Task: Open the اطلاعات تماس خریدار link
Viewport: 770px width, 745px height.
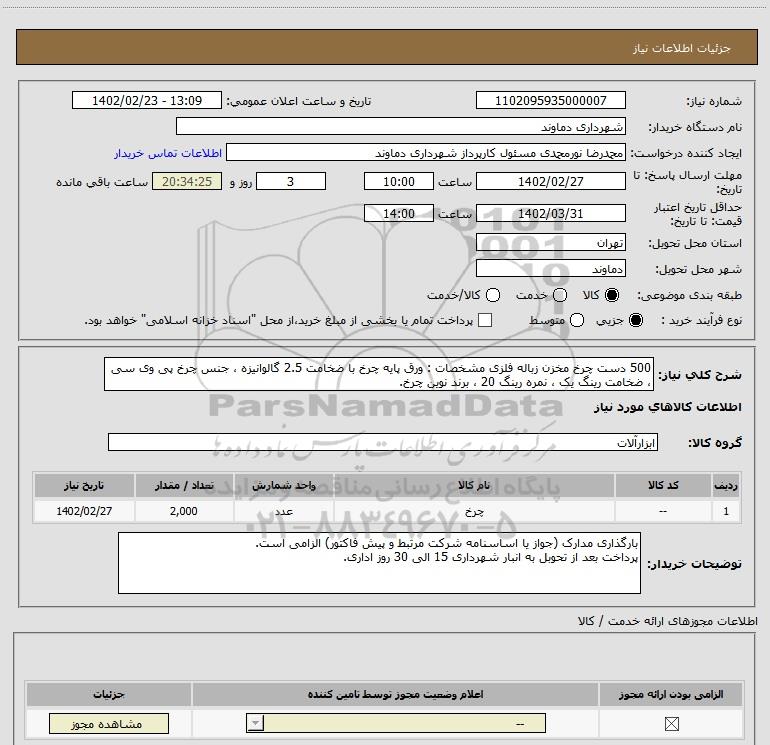Action: coord(168,153)
